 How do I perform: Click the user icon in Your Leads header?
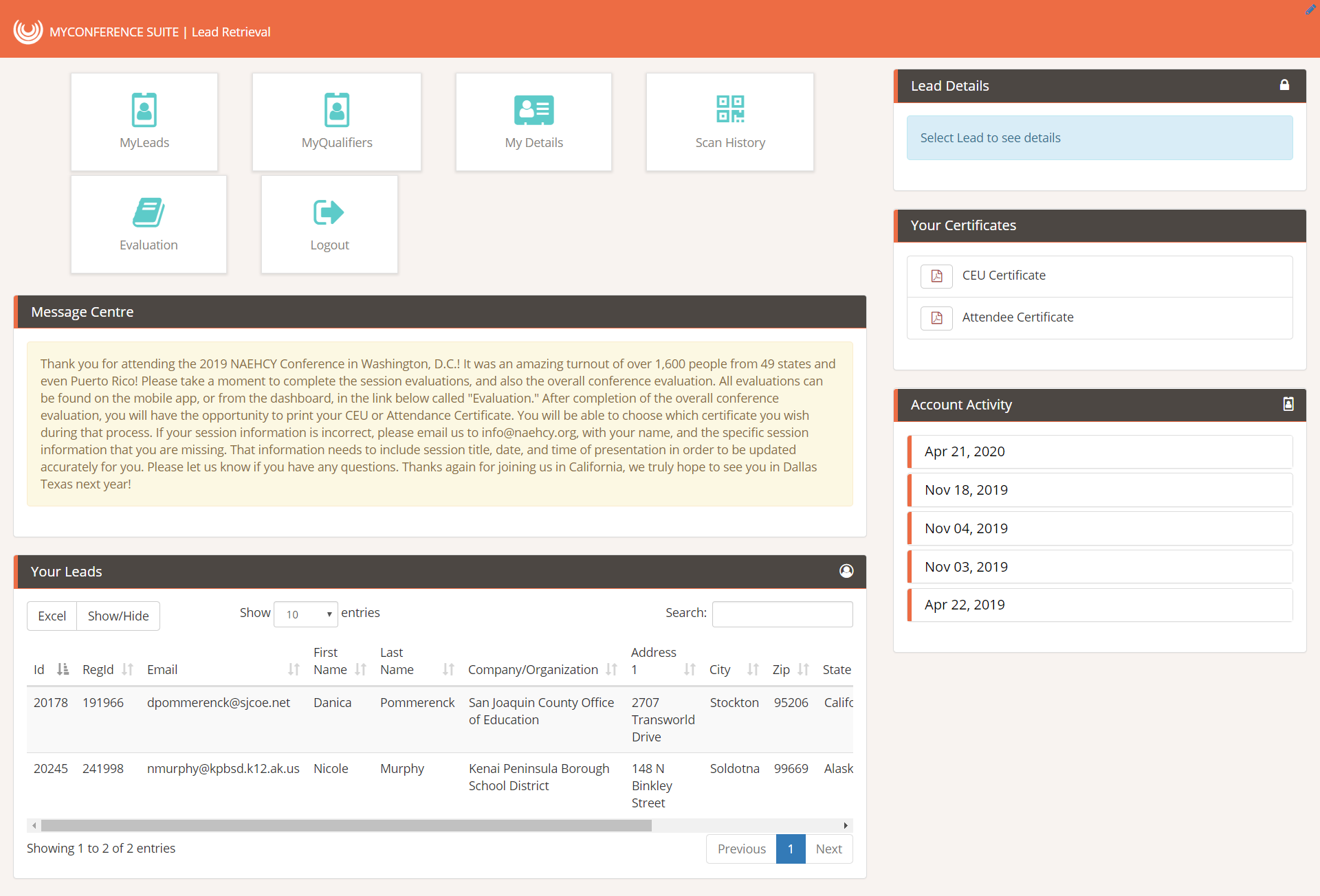click(846, 571)
